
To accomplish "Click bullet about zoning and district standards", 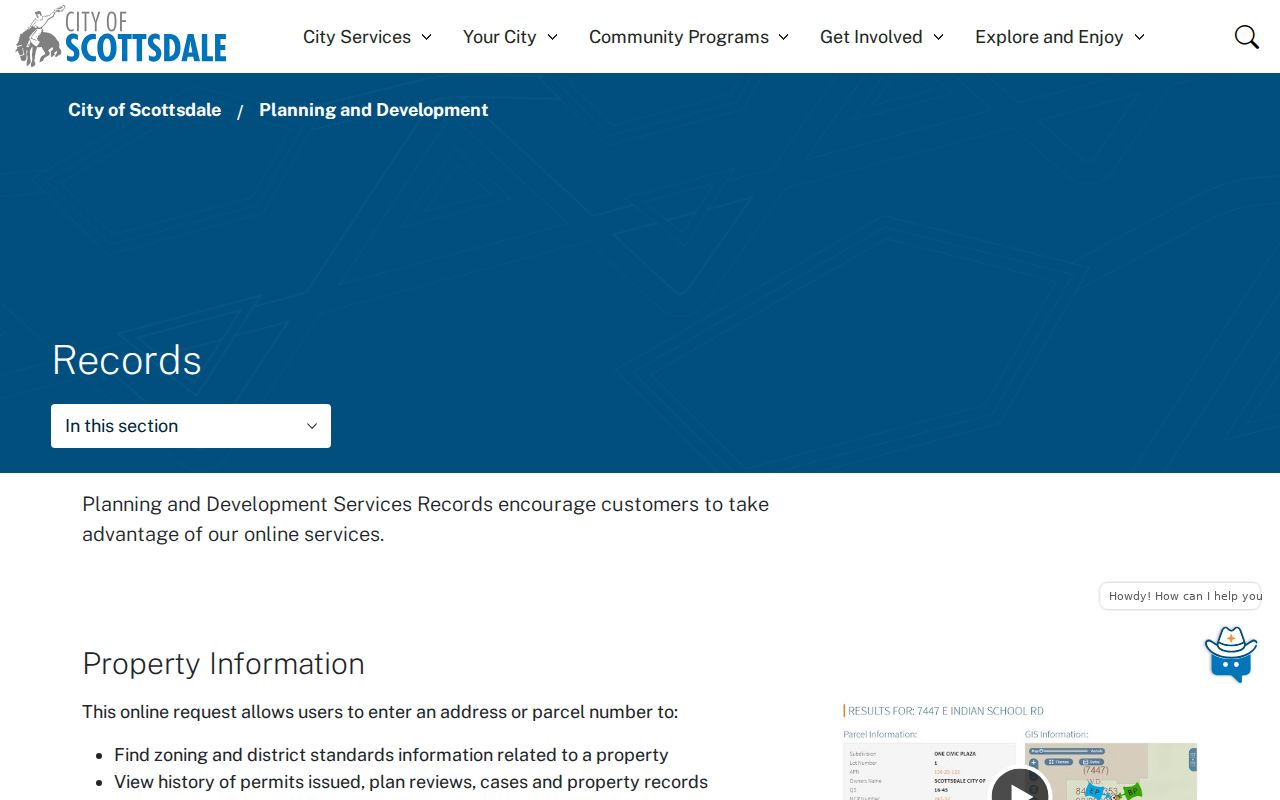I will click(x=391, y=755).
